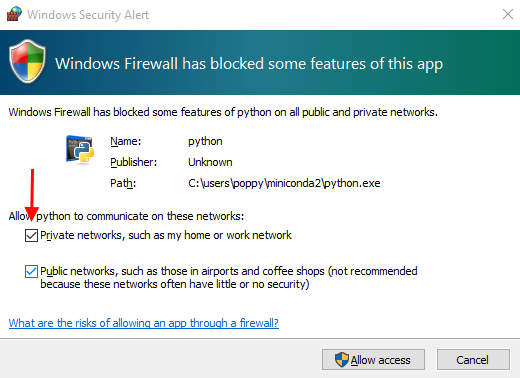The height and width of the screenshot is (378, 520).
Task: Click the red arrow annotation
Action: (32, 195)
